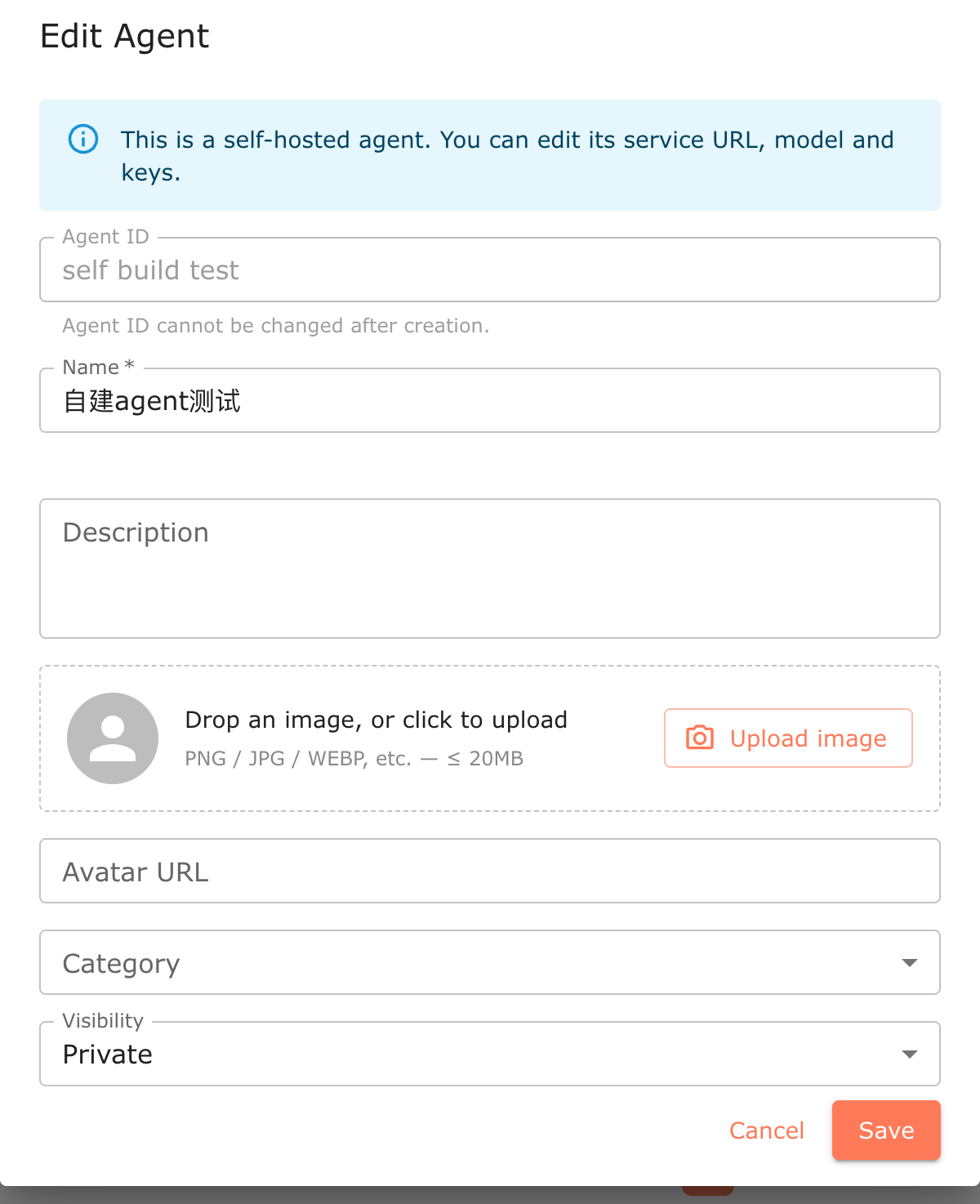Click the 'Drop an image, or click to upload' text
The height and width of the screenshot is (1204, 980).
point(376,720)
